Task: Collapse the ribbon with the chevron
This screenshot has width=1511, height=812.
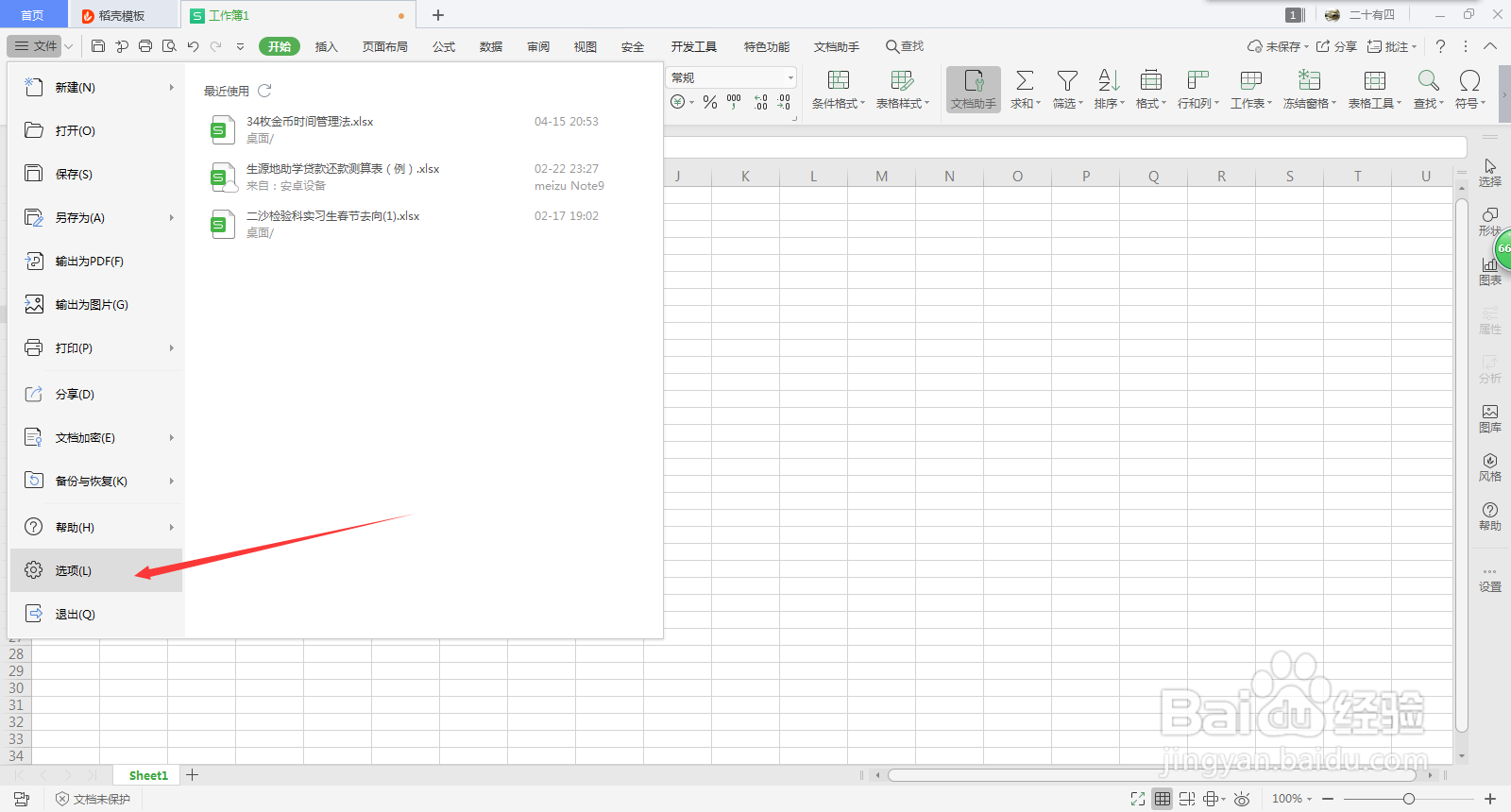Action: click(x=1490, y=46)
